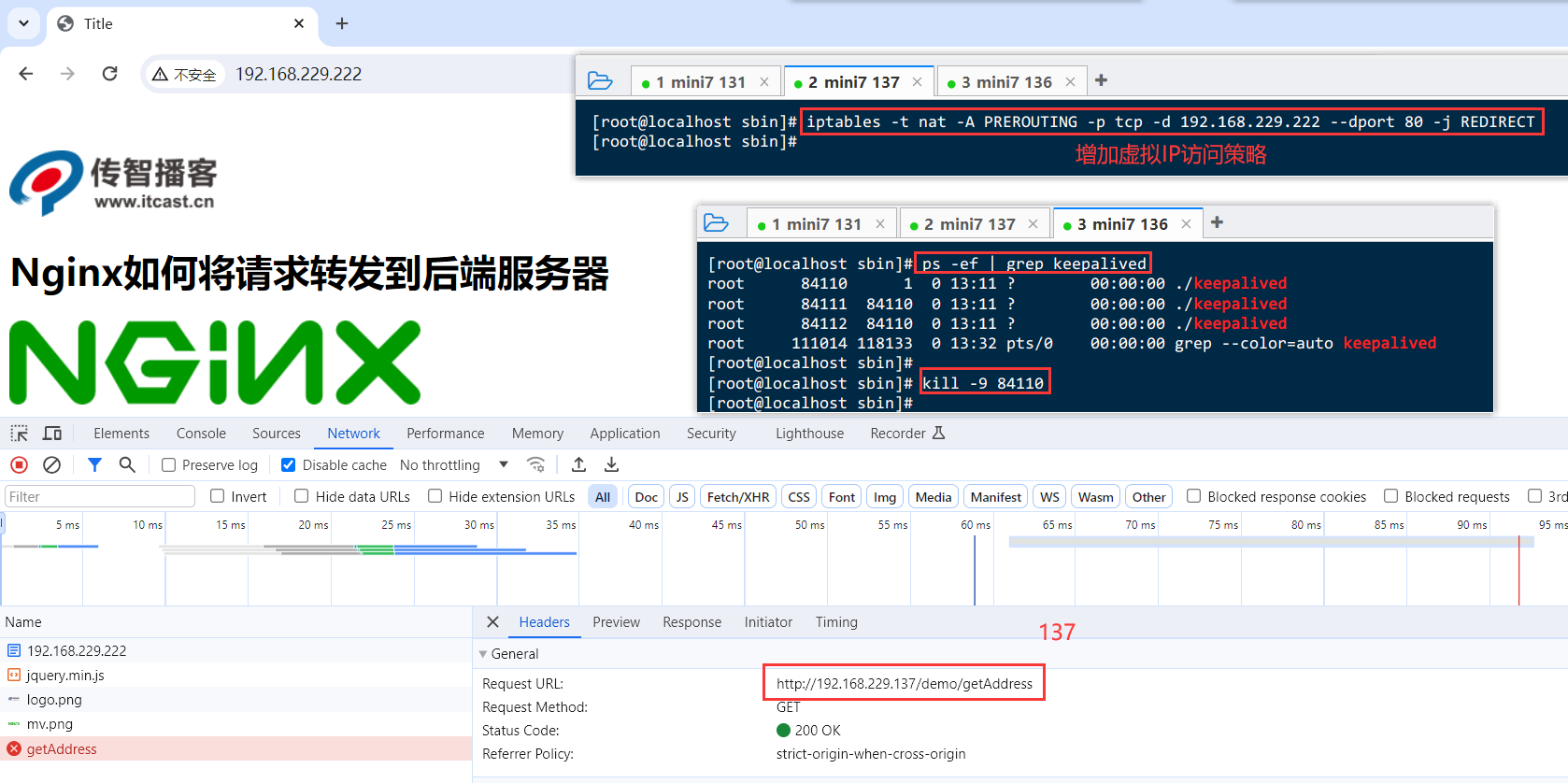Reload the page with the refresh icon
Image resolution: width=1568 pixels, height=783 pixels.
point(109,74)
